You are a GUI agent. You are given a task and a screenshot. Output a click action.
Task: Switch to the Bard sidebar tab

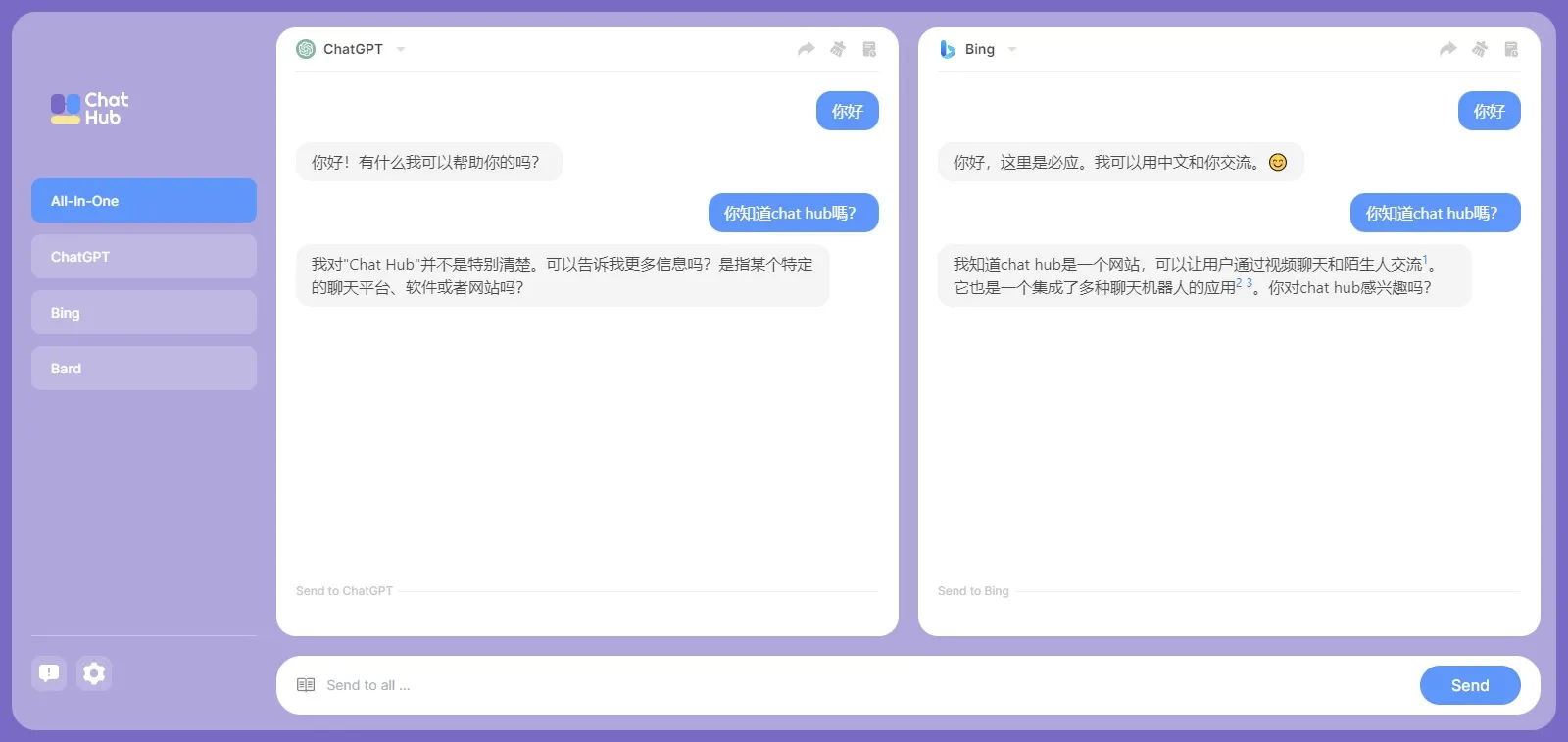coord(144,368)
